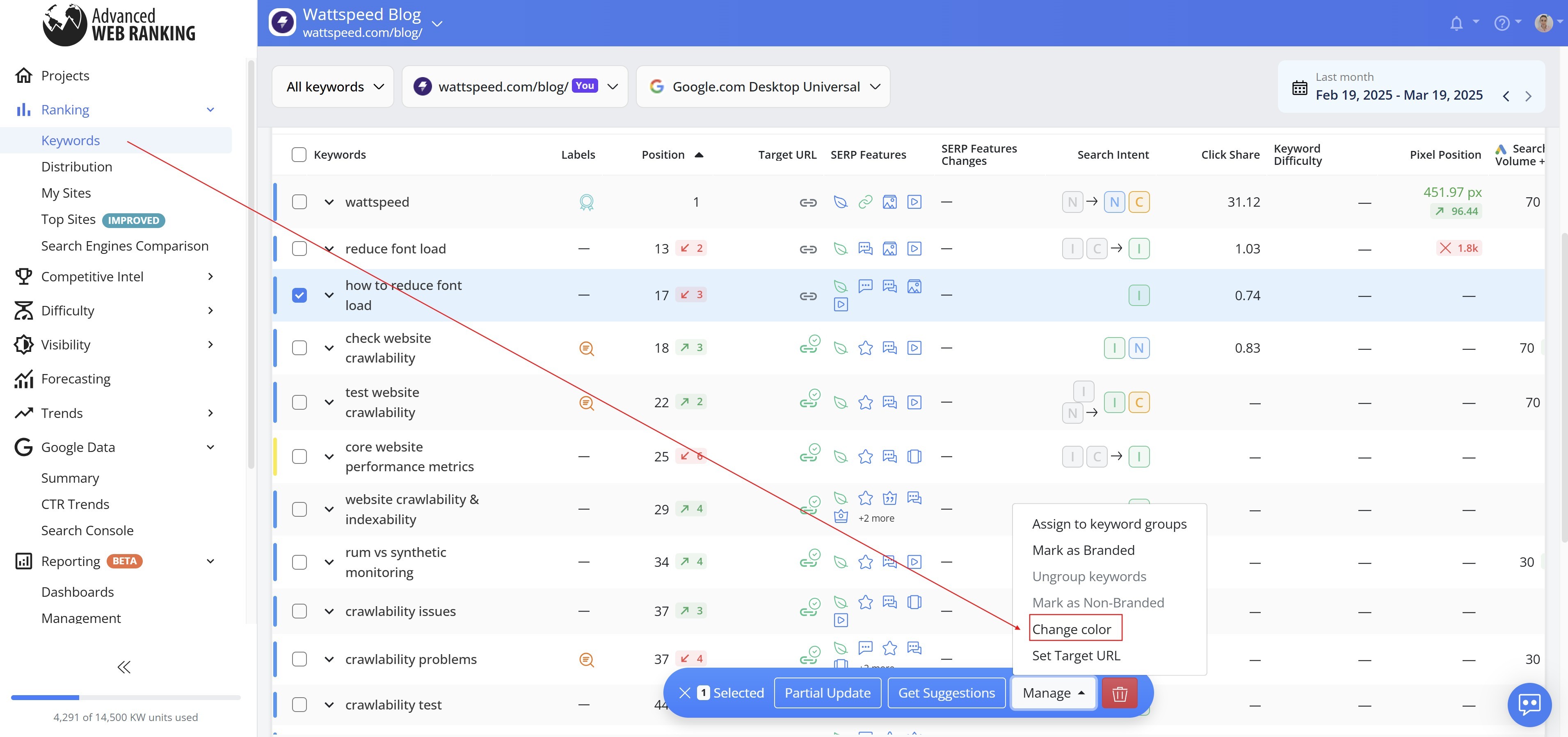The height and width of the screenshot is (737, 1568).
Task: Click the Last month date range field
Action: pos(1411,87)
